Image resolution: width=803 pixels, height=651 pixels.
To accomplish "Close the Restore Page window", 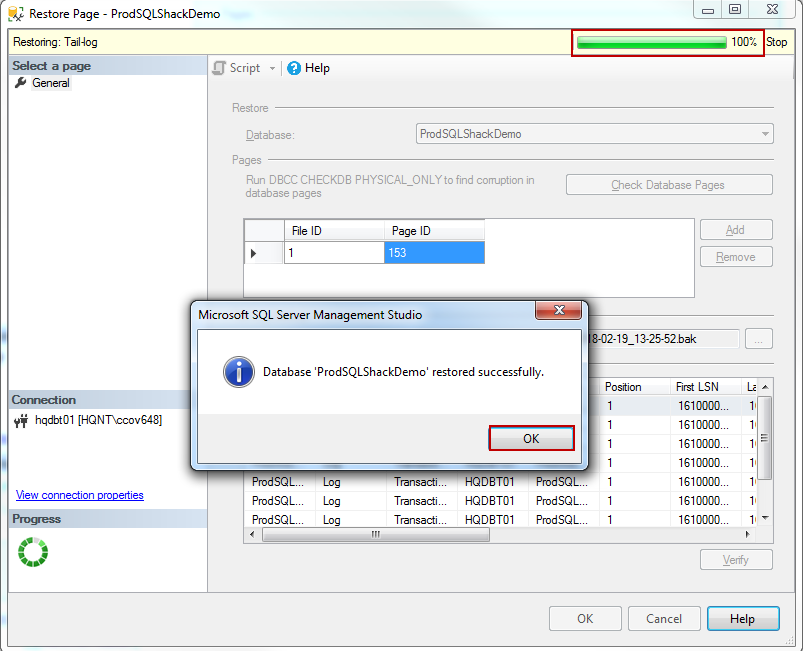I will (x=772, y=9).
